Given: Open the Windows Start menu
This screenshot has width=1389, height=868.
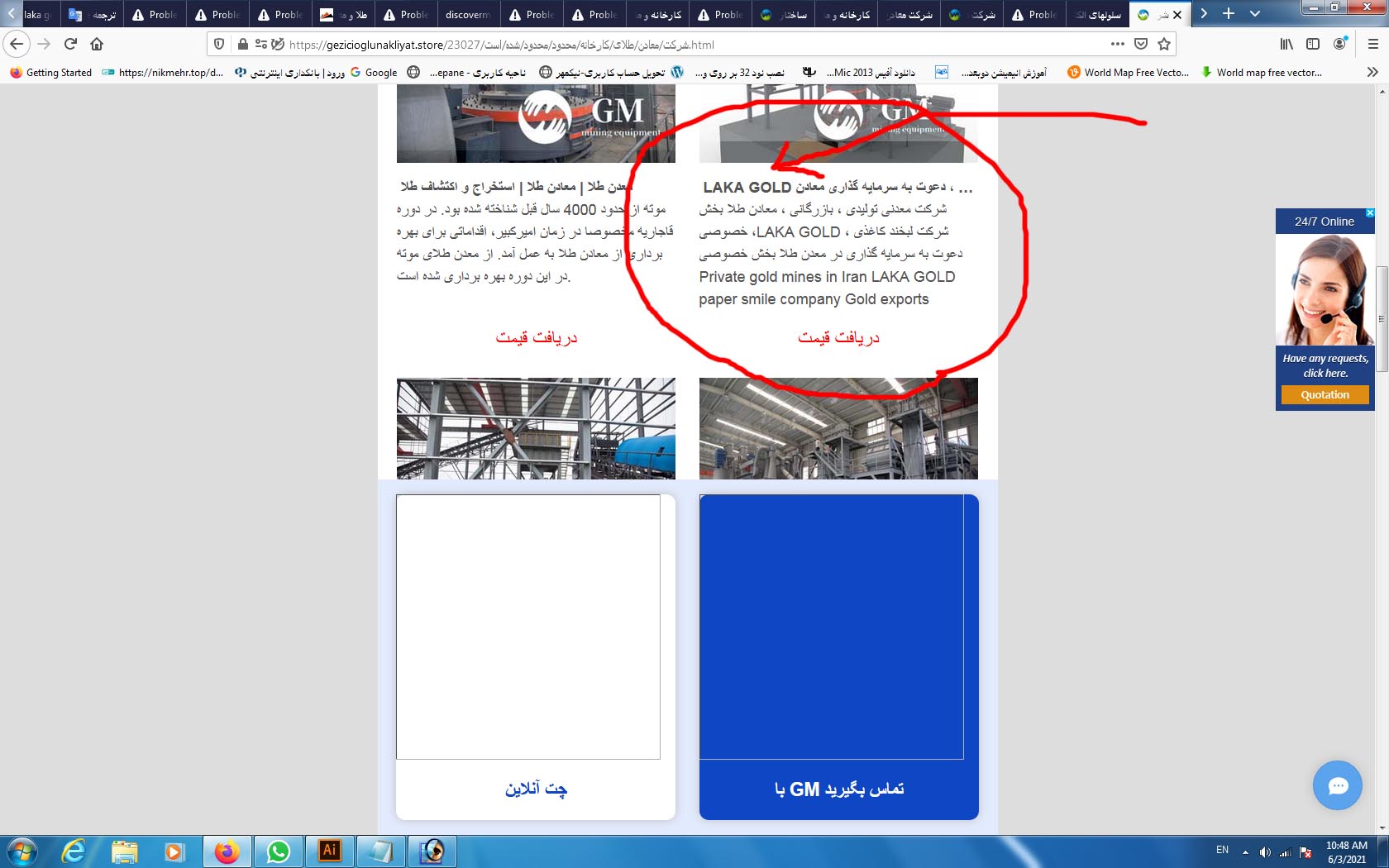Looking at the screenshot, I should 22,851.
